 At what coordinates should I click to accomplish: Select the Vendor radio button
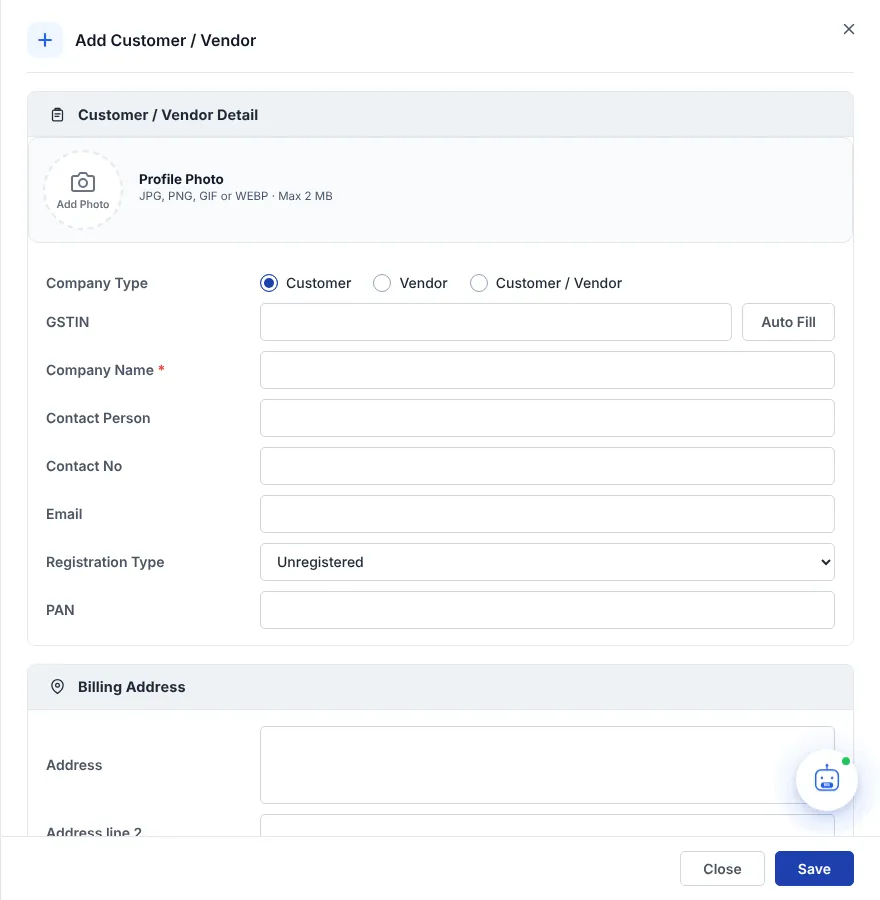point(382,283)
